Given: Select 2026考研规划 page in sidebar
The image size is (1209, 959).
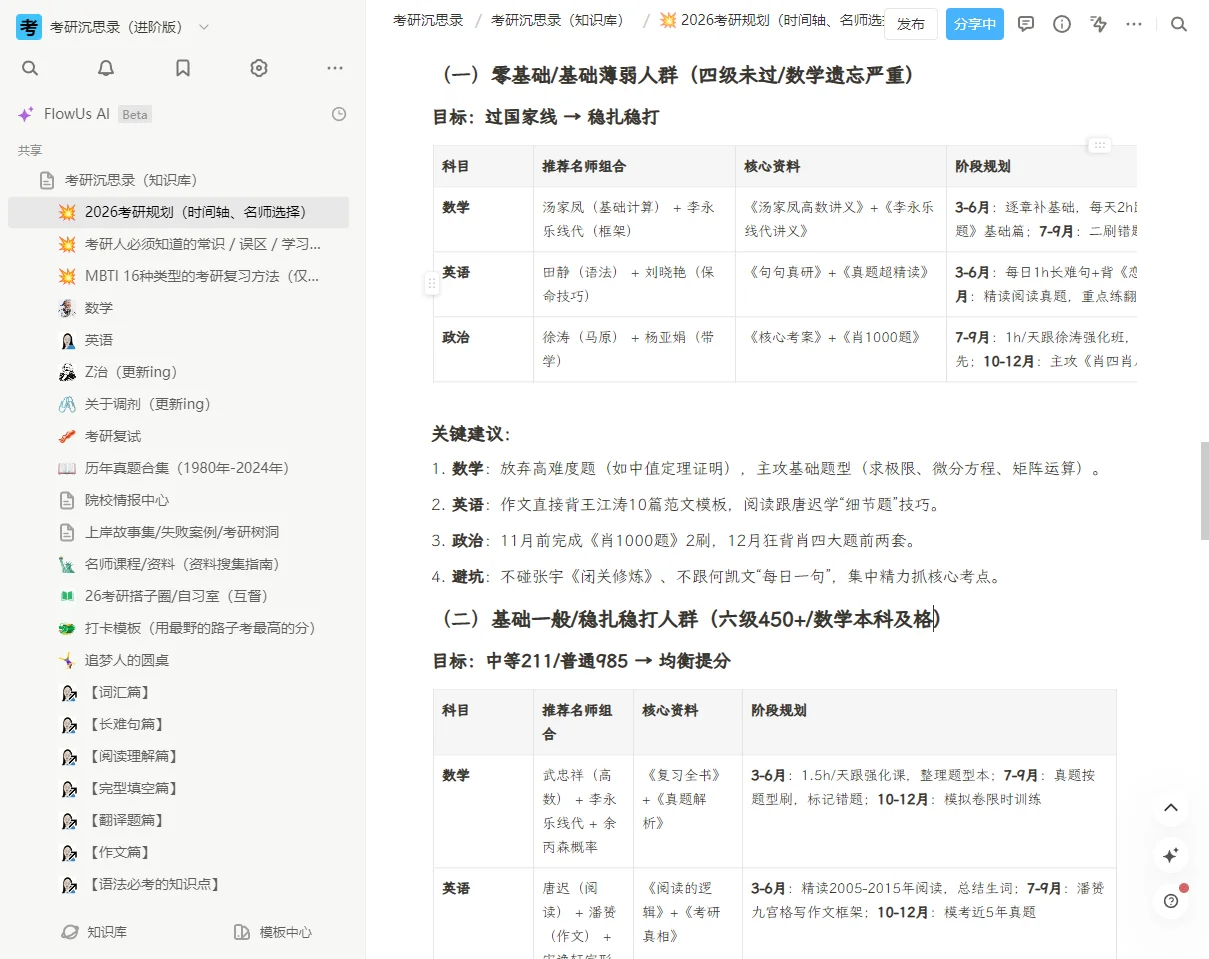Looking at the screenshot, I should 178,212.
